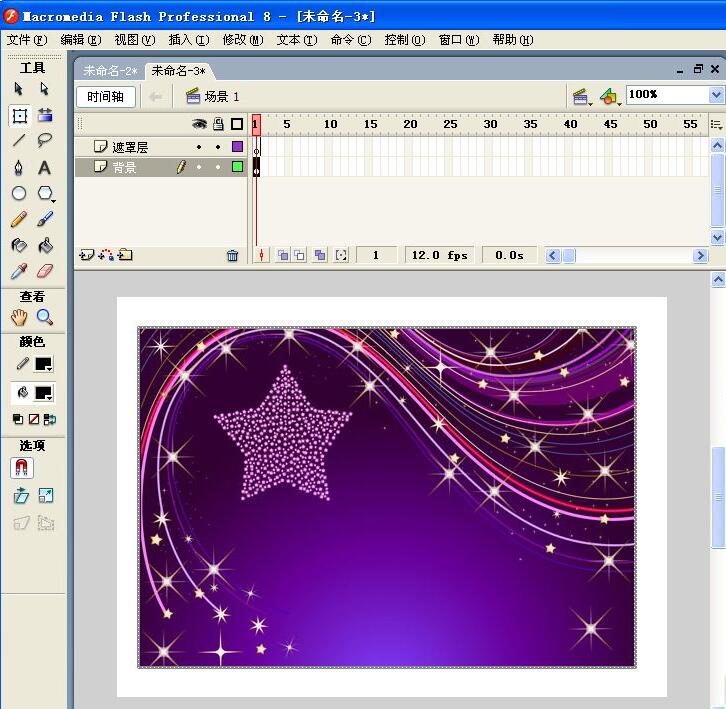The width and height of the screenshot is (726, 709).
Task: Select the Pen tool
Action: pyautogui.click(x=19, y=167)
